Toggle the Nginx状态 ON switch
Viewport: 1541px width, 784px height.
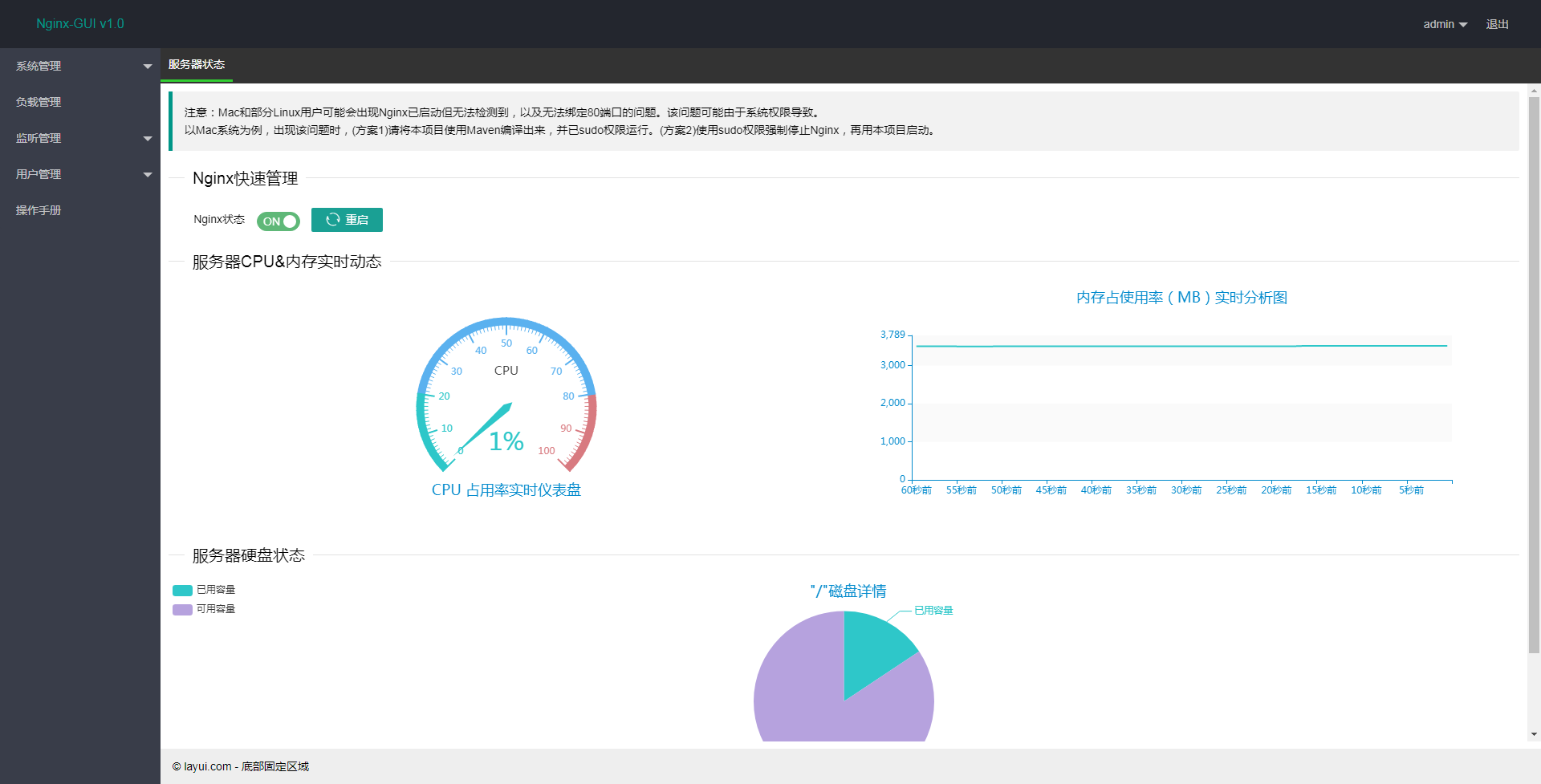tap(279, 221)
